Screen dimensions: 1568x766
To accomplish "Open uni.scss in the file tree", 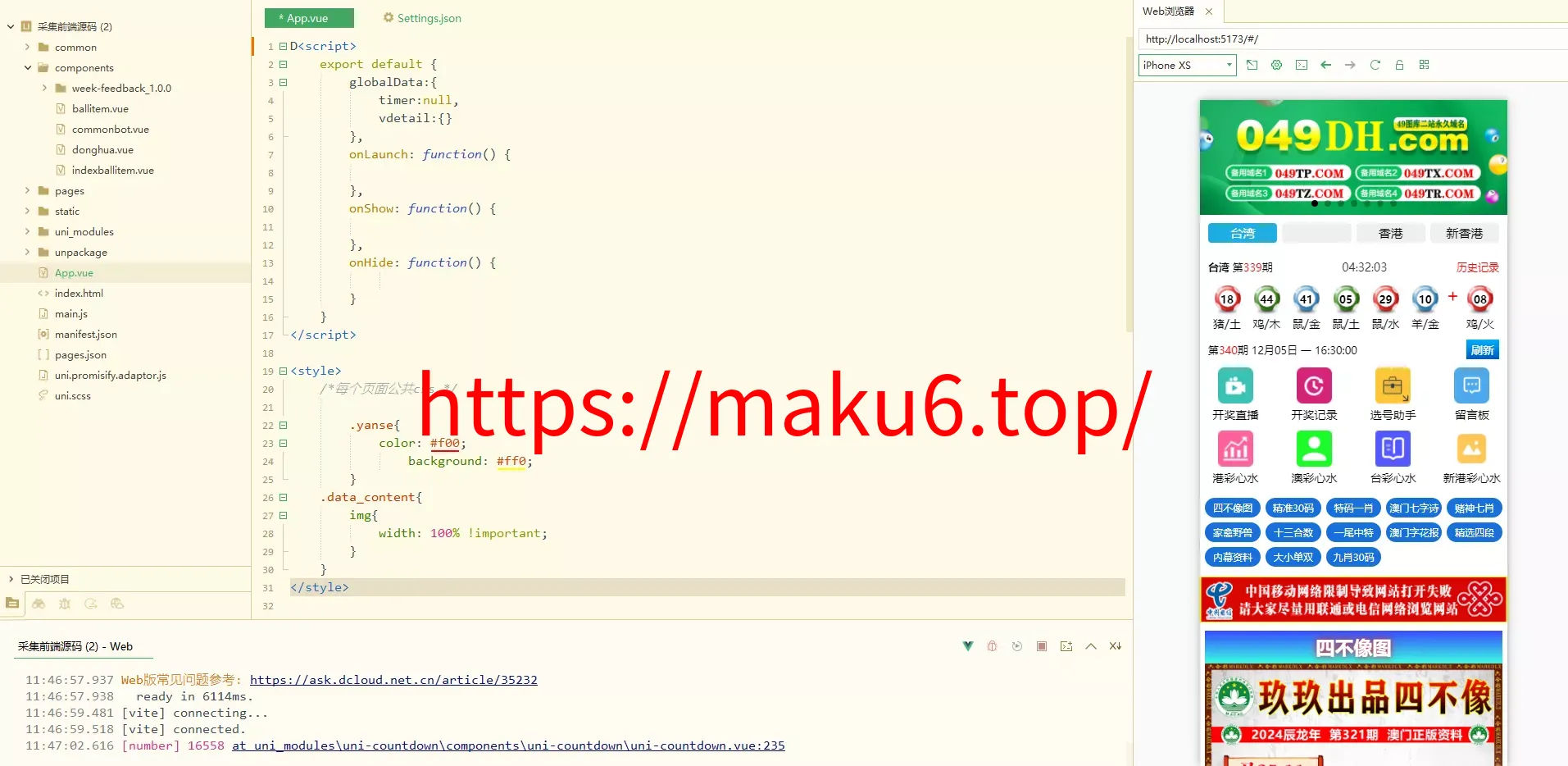I will (x=73, y=396).
